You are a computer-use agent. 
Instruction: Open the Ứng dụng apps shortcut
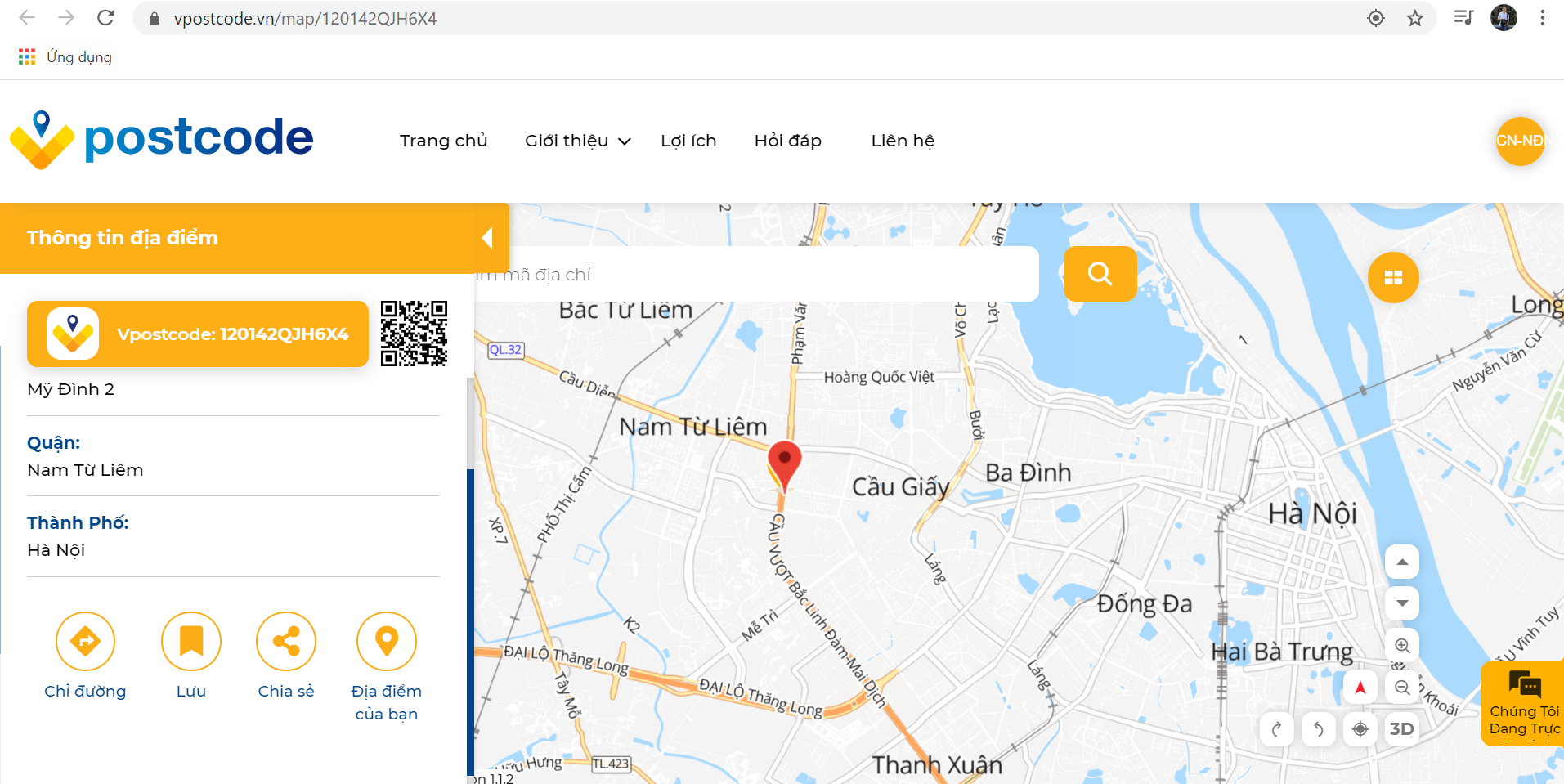[65, 57]
